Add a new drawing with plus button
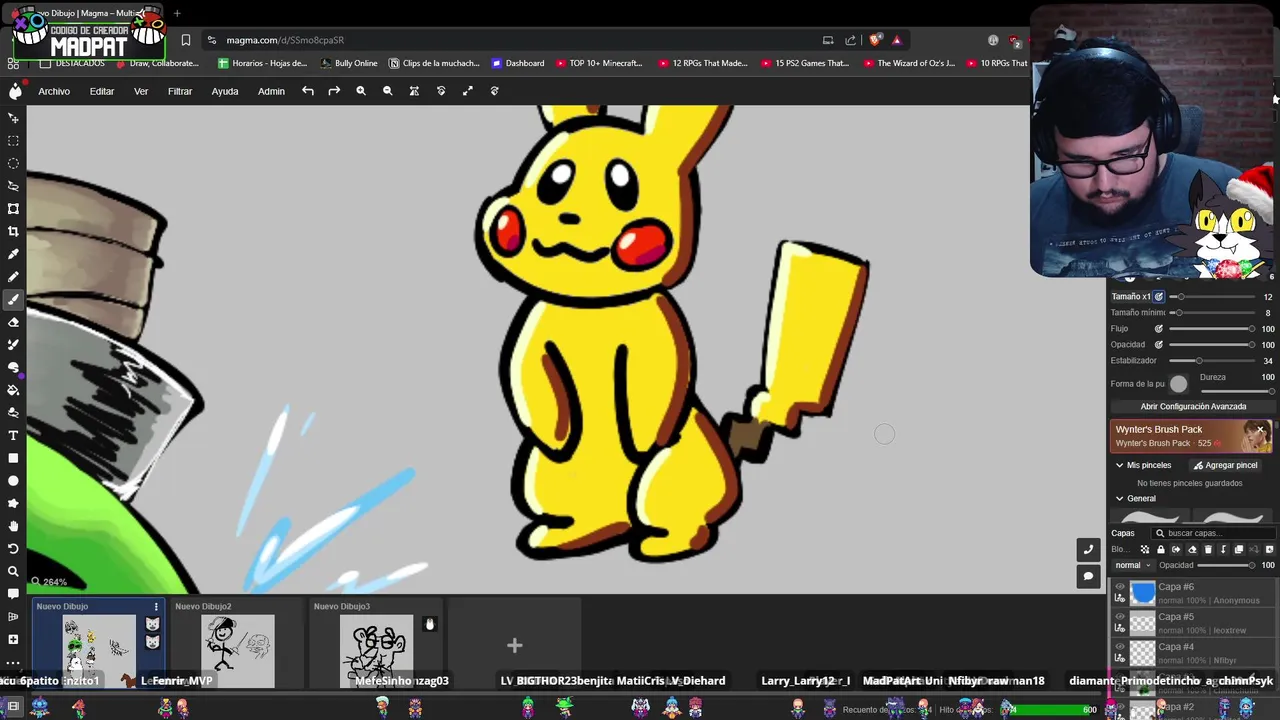Viewport: 1280px width, 720px height. 514,646
